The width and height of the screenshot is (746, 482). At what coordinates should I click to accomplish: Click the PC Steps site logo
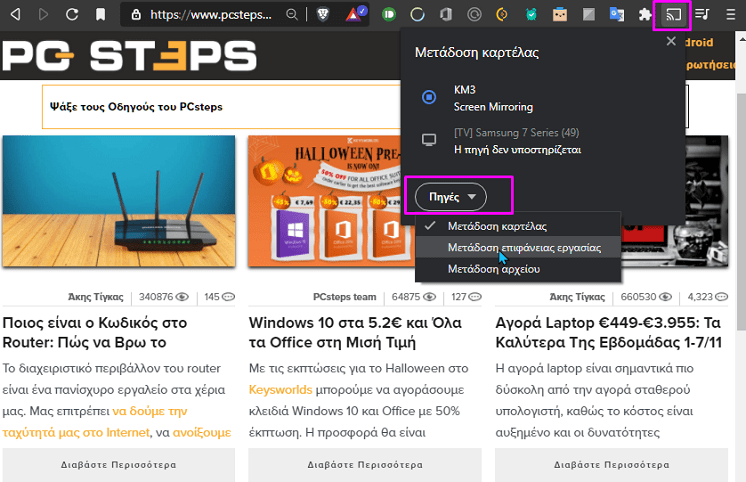(129, 55)
